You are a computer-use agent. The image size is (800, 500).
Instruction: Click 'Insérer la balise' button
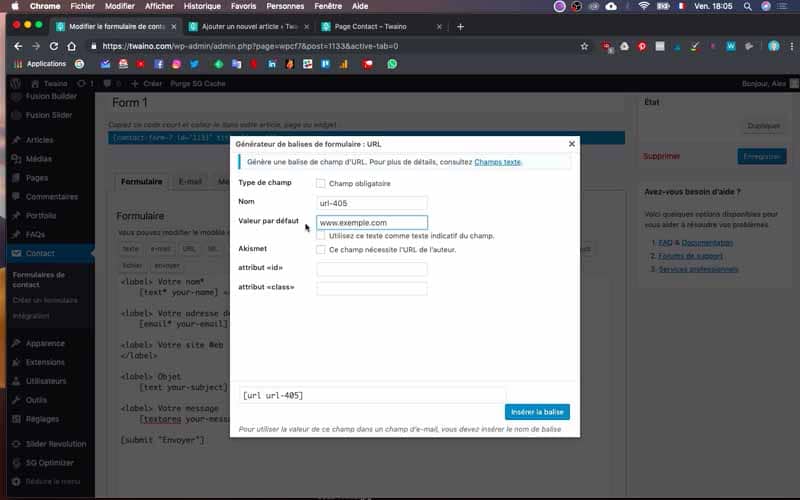coord(537,412)
